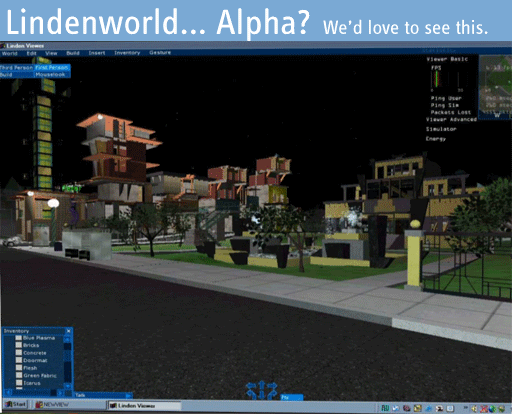Viewport: 512px width, 414px height.
Task: Close the Inventory panel
Action: (x=68, y=331)
